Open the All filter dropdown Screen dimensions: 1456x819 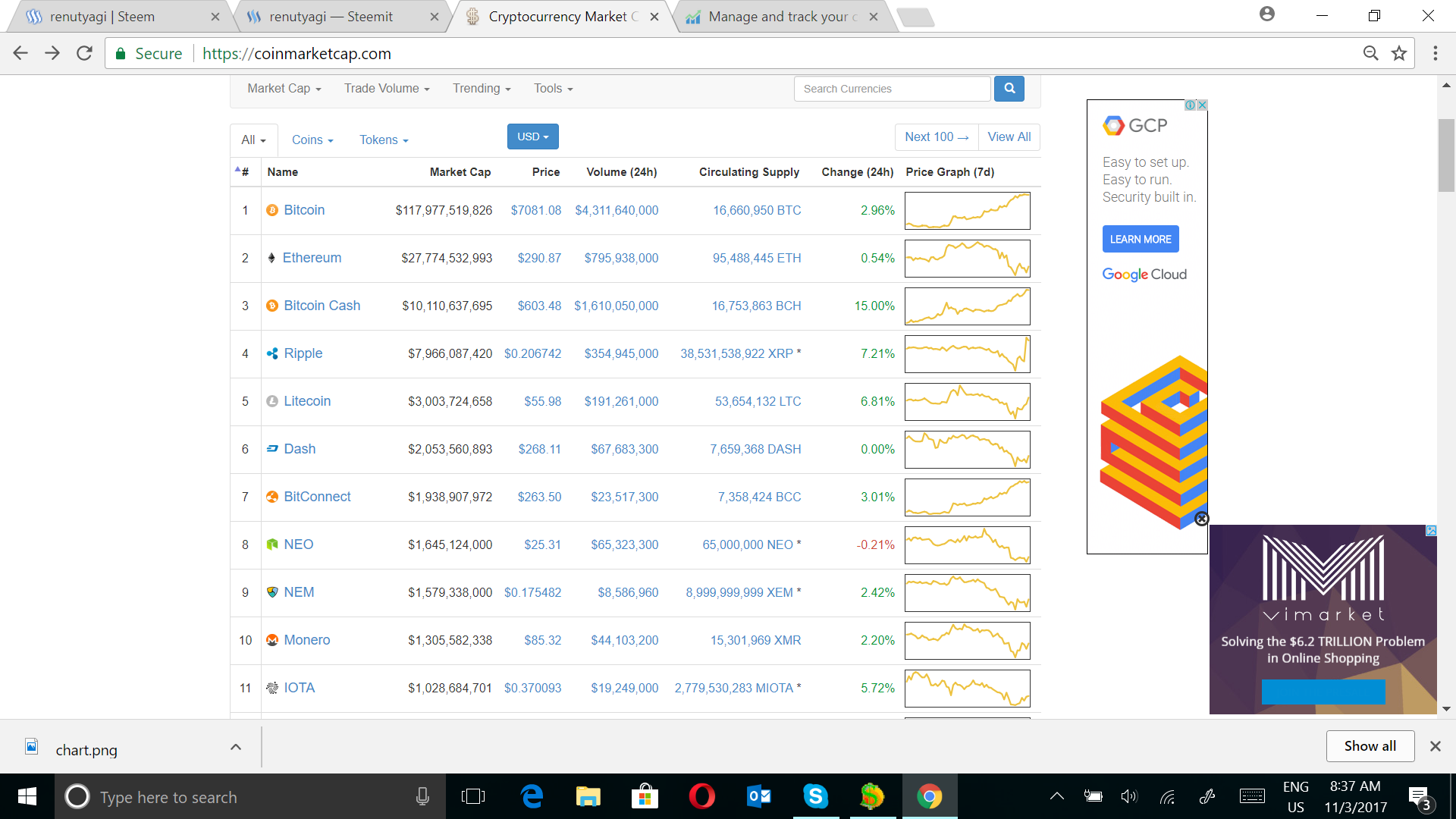click(253, 140)
